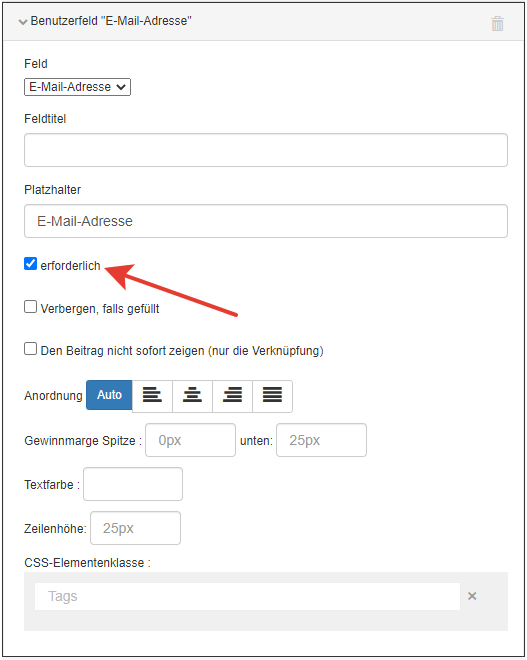Image resolution: width=527 pixels, height=660 pixels.
Task: Click into the Platzhalter input field
Action: 266,221
